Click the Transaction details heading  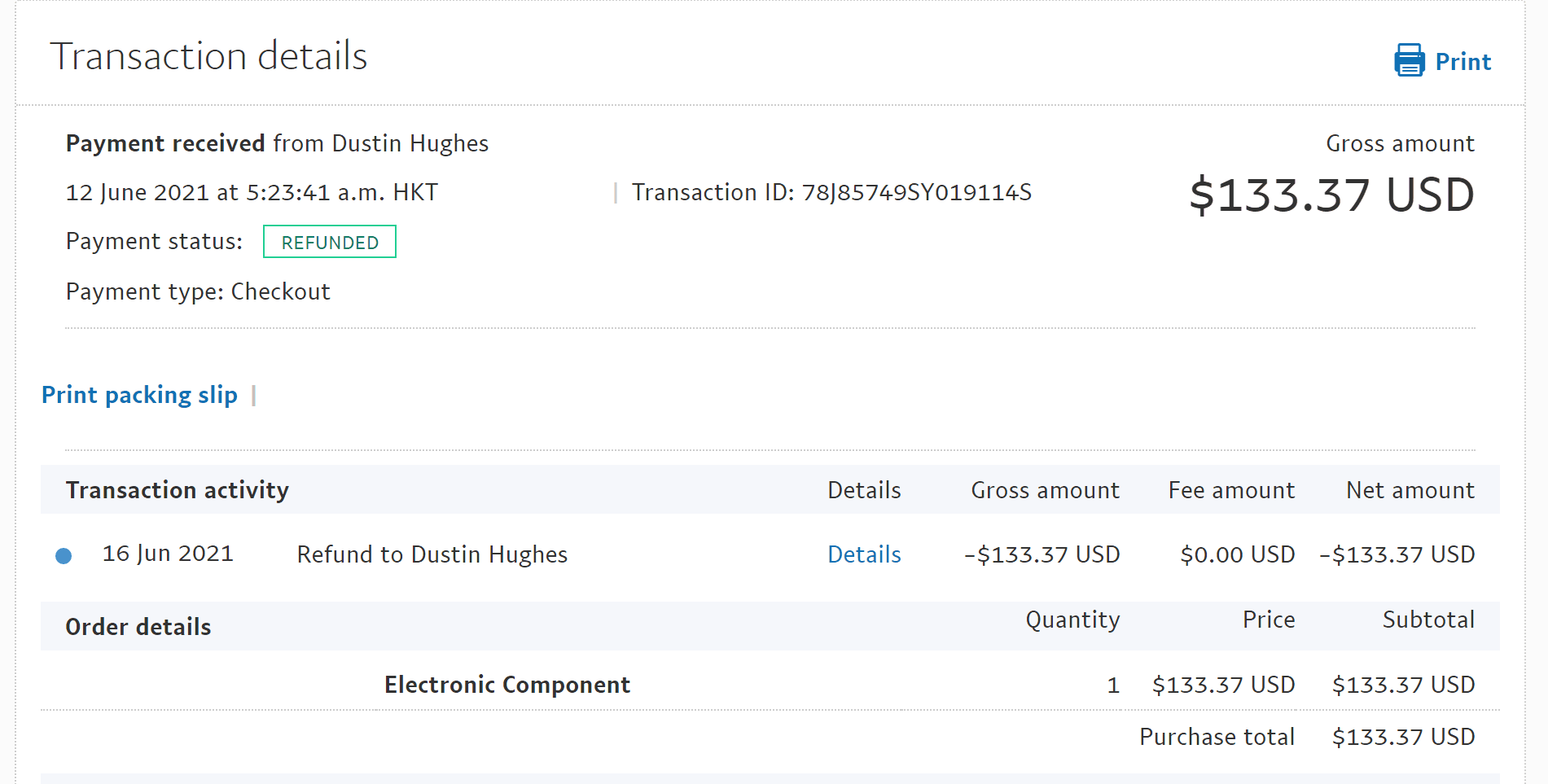208,56
